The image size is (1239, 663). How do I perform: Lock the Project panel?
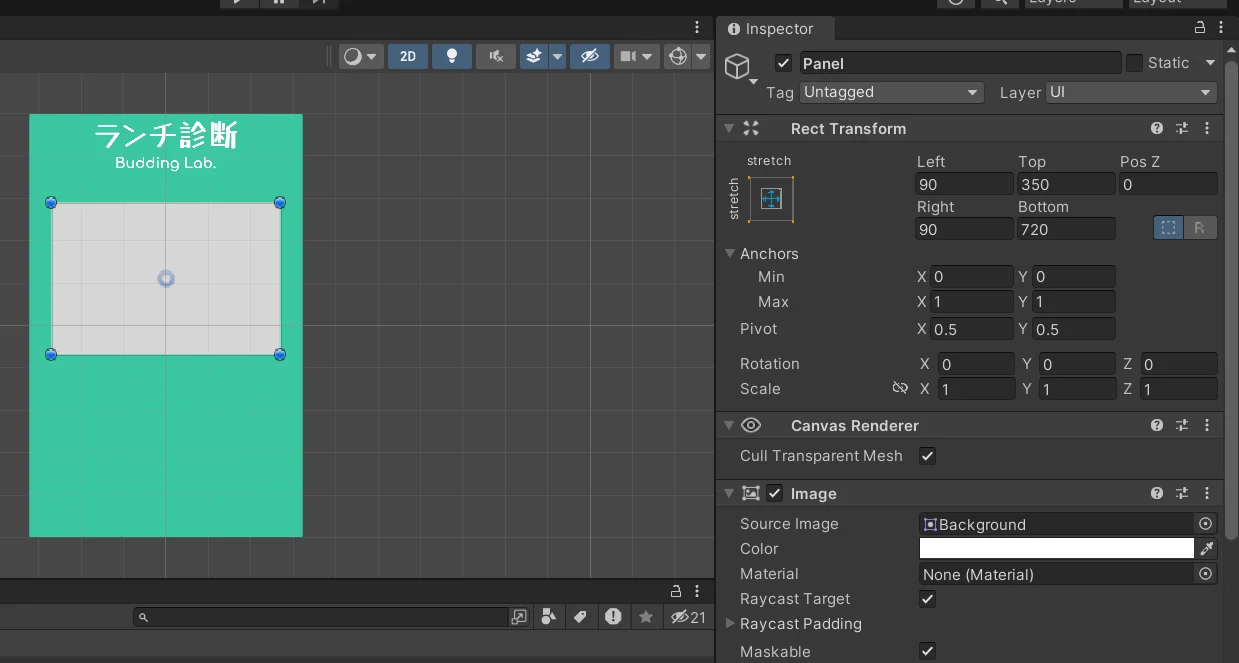[676, 590]
